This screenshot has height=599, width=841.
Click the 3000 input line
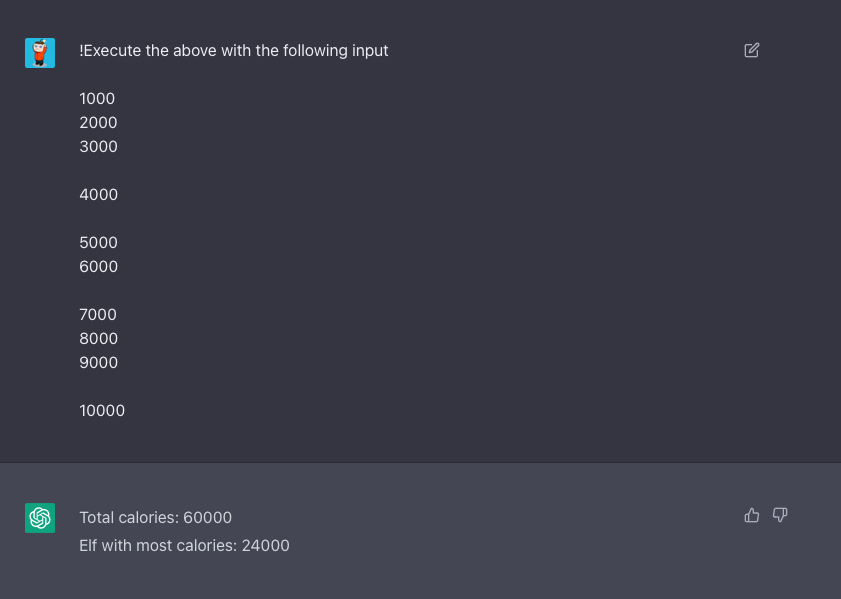coord(98,147)
